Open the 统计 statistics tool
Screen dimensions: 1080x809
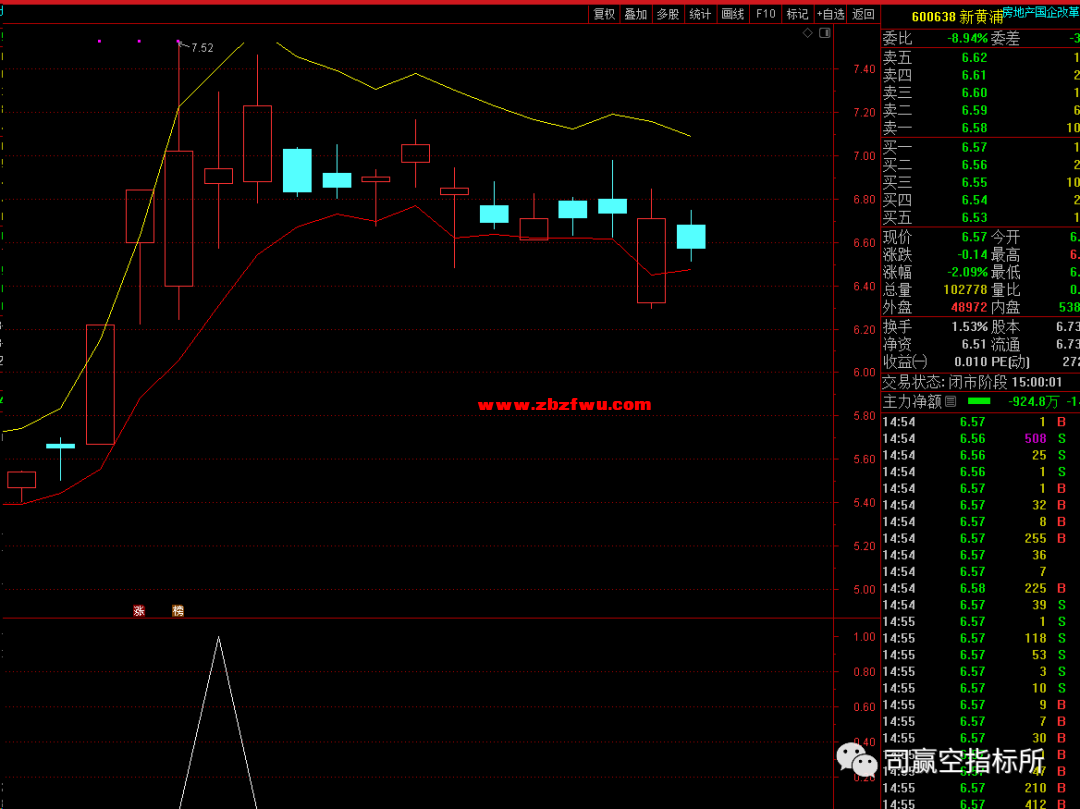click(700, 14)
